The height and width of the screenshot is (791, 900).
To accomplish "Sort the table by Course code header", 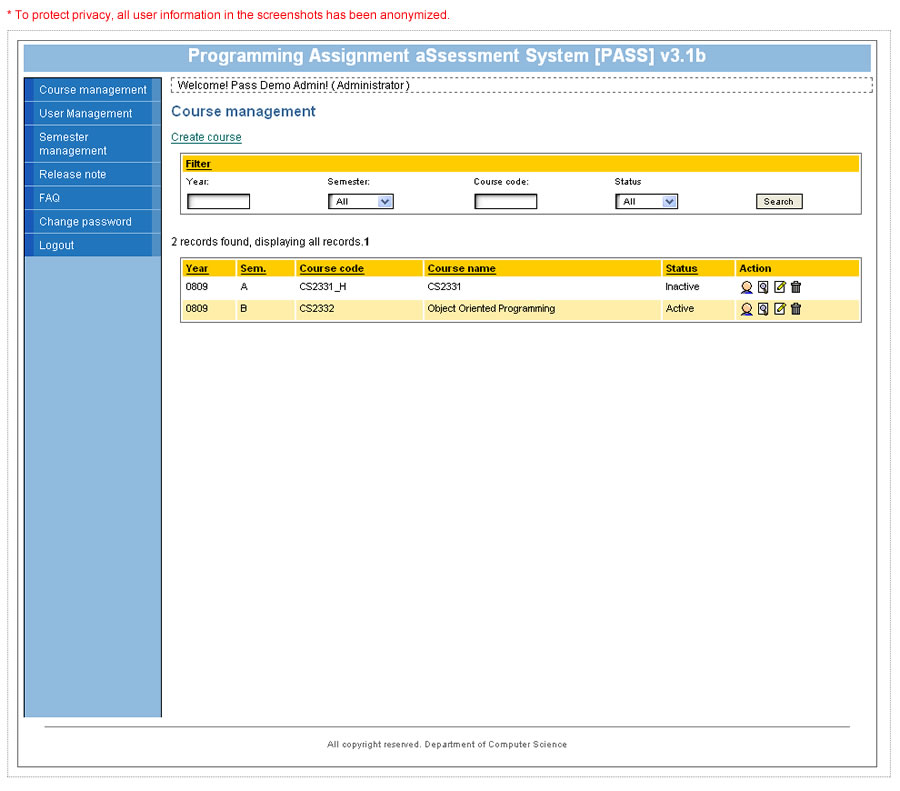I will tap(332, 269).
